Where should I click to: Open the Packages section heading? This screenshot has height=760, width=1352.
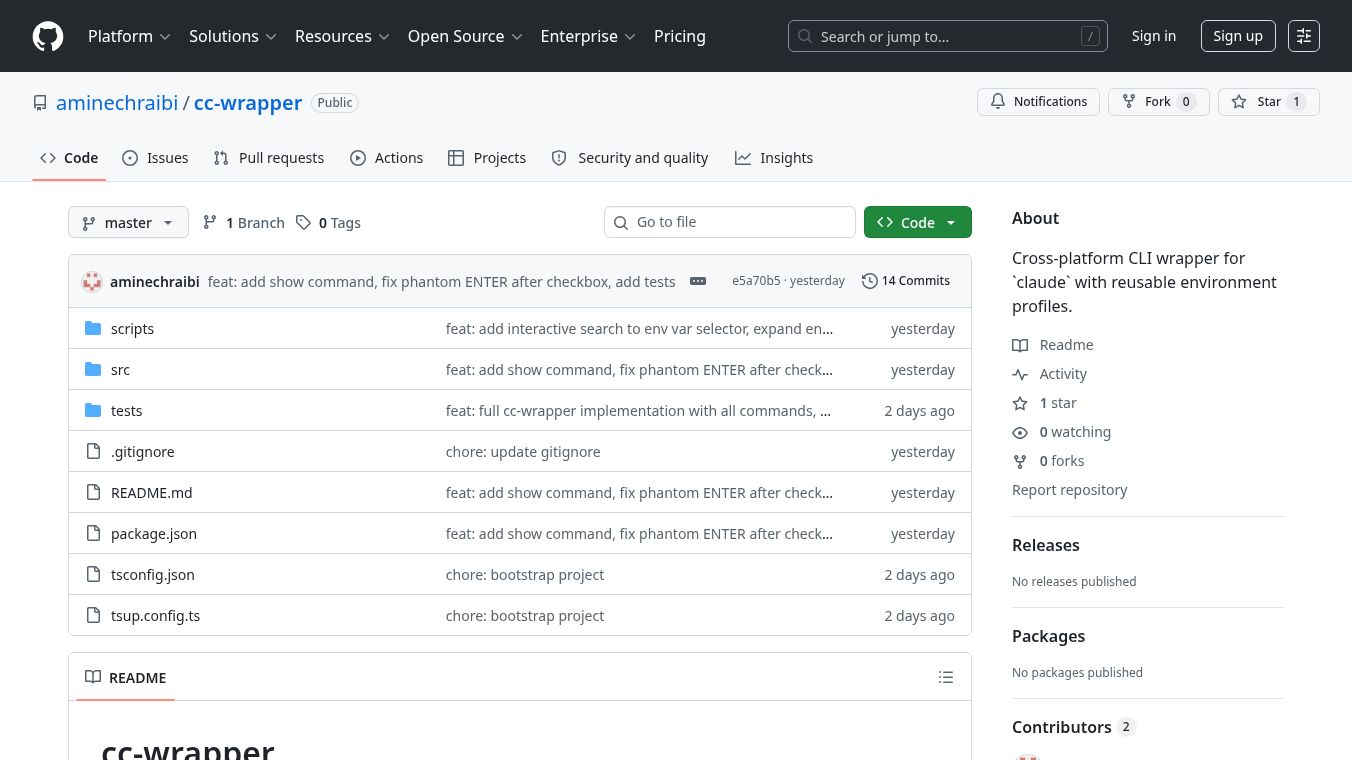(x=1048, y=636)
